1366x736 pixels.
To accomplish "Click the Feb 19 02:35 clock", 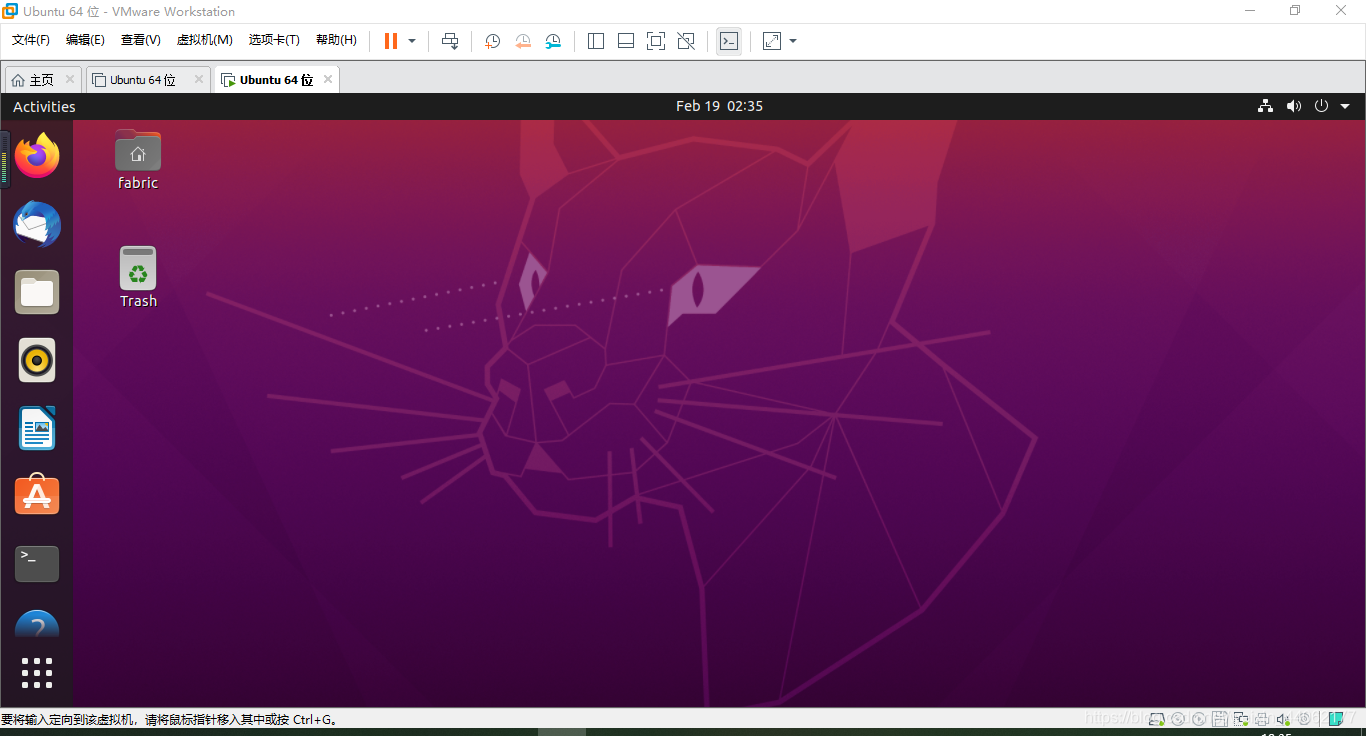I will point(719,106).
